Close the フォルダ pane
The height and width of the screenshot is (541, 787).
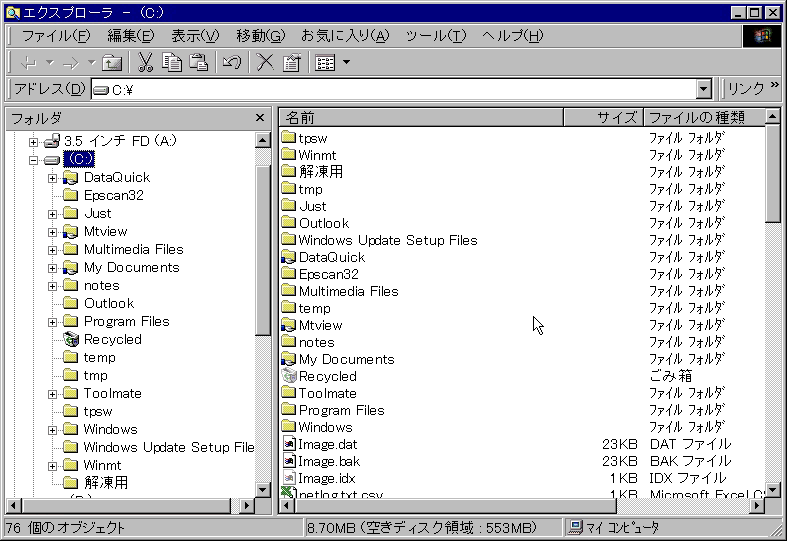tap(259, 117)
